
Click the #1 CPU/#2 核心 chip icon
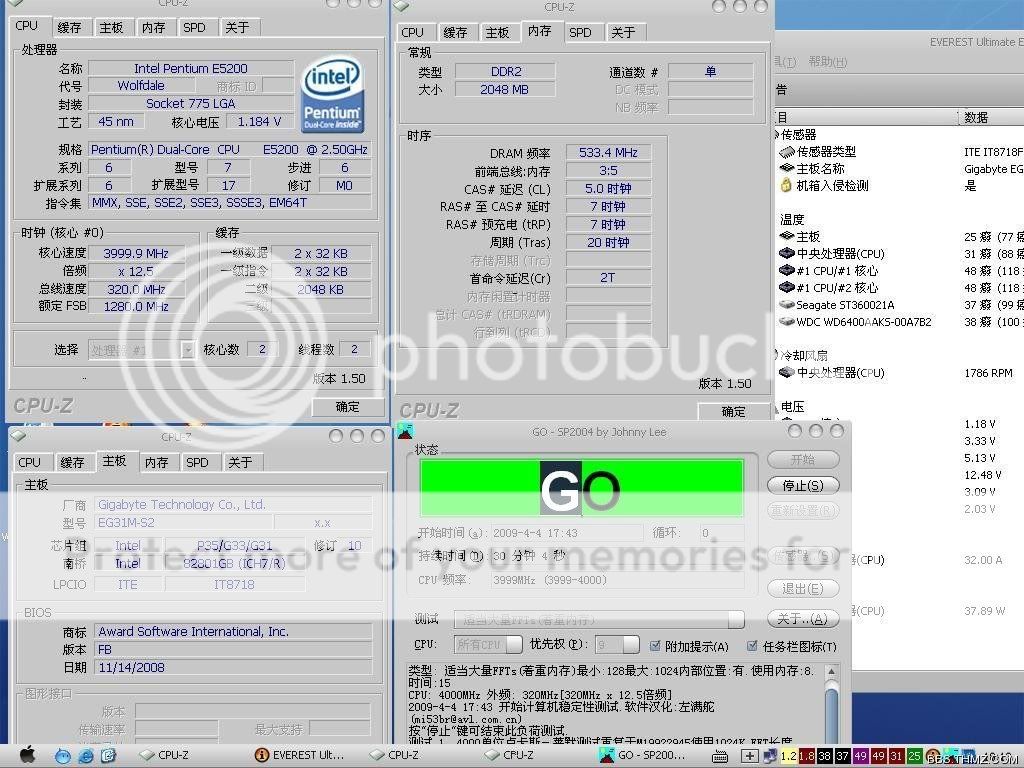[786, 287]
